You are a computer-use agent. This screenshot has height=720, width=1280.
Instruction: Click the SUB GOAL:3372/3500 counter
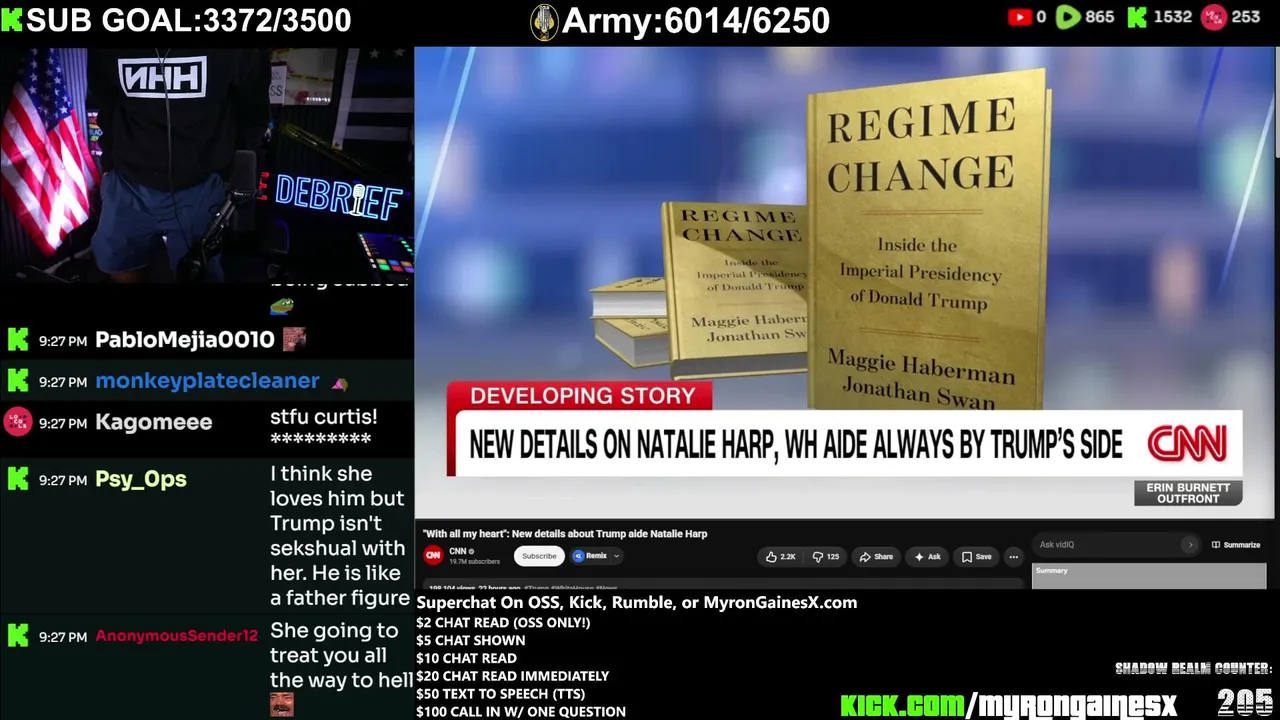point(188,20)
